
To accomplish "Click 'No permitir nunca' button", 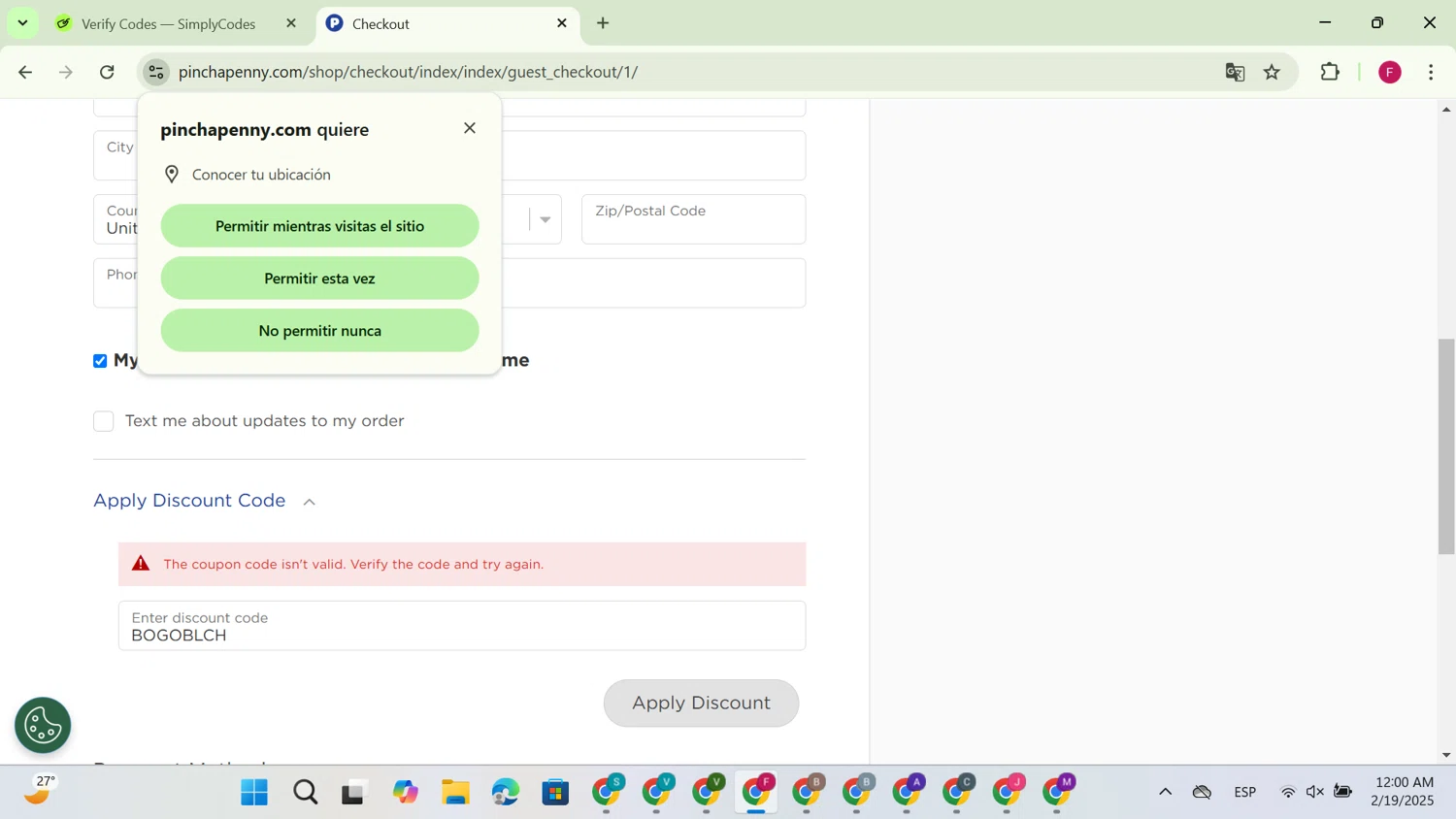I will 319,331.
